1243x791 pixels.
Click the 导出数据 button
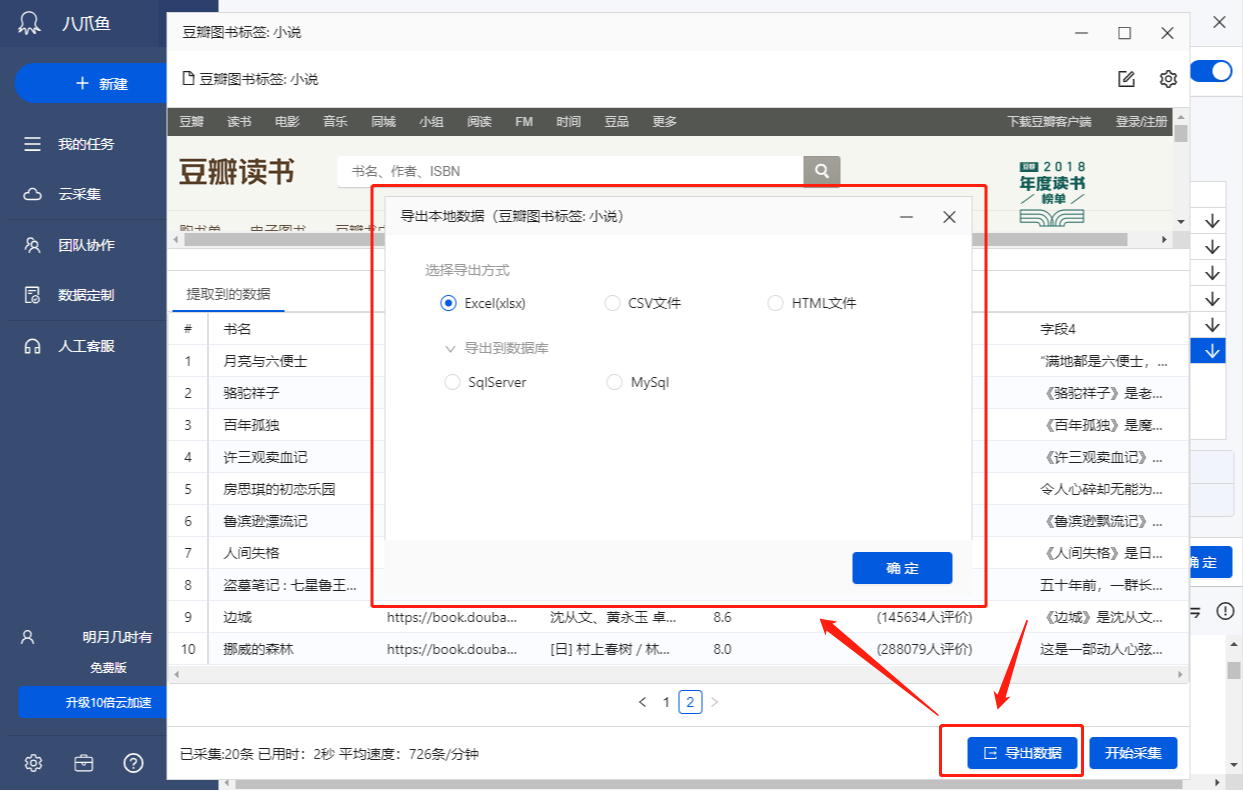click(x=1022, y=753)
